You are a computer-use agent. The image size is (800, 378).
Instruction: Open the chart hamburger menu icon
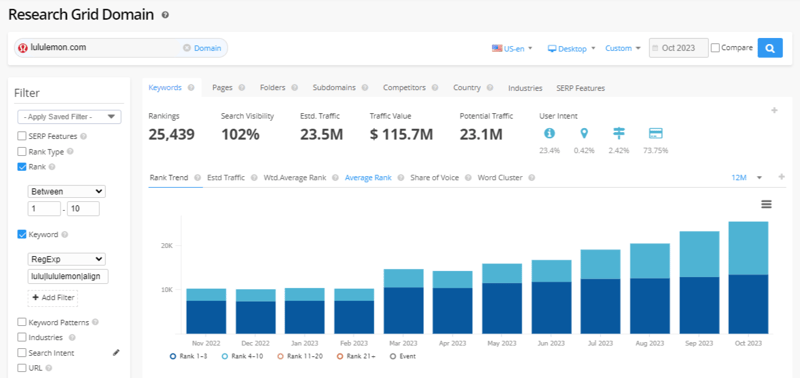click(x=766, y=204)
